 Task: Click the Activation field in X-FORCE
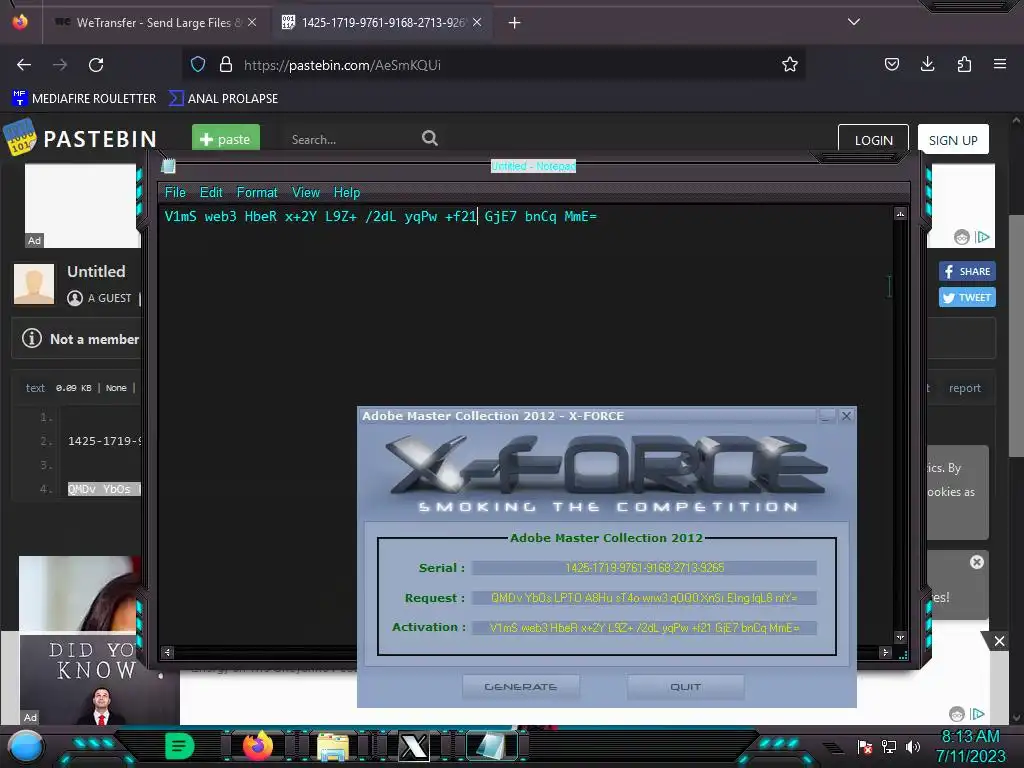(x=644, y=628)
